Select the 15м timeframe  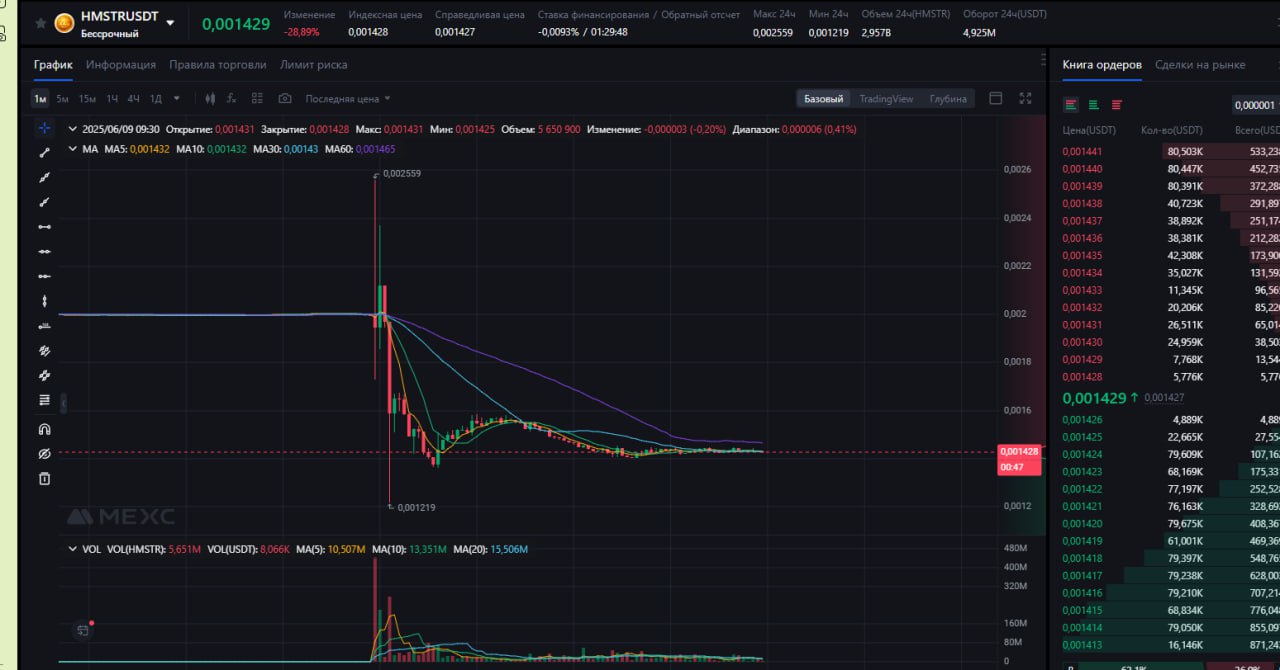click(87, 99)
